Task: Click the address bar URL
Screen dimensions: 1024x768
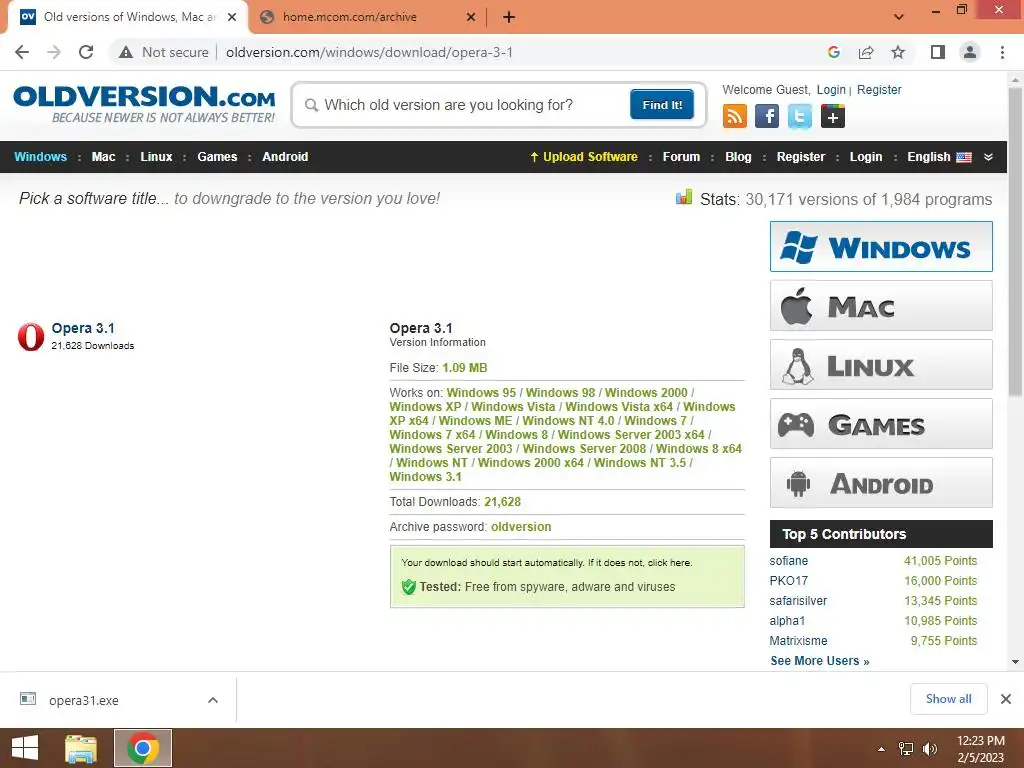Action: (x=370, y=52)
